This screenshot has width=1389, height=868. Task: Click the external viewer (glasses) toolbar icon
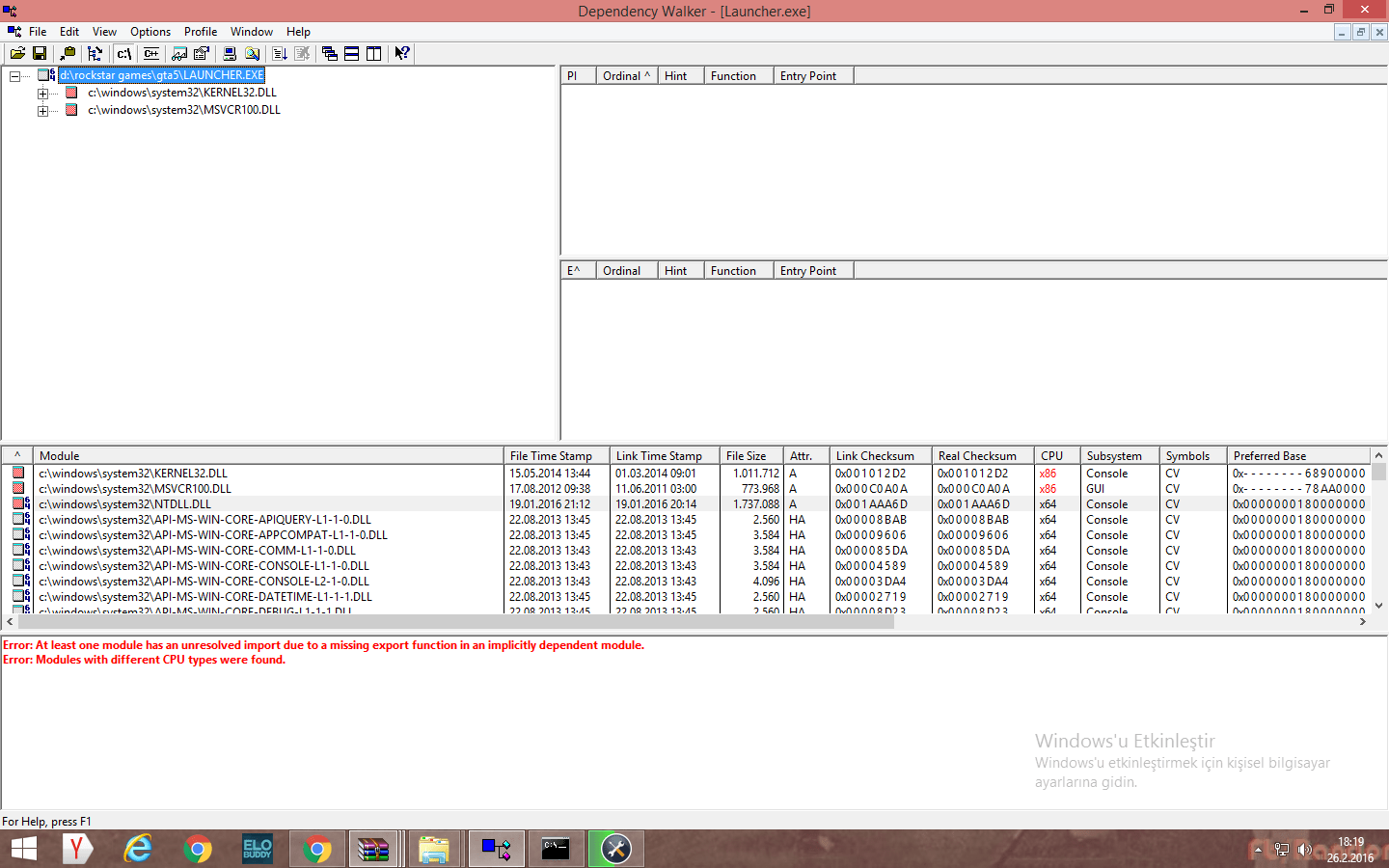click(179, 54)
